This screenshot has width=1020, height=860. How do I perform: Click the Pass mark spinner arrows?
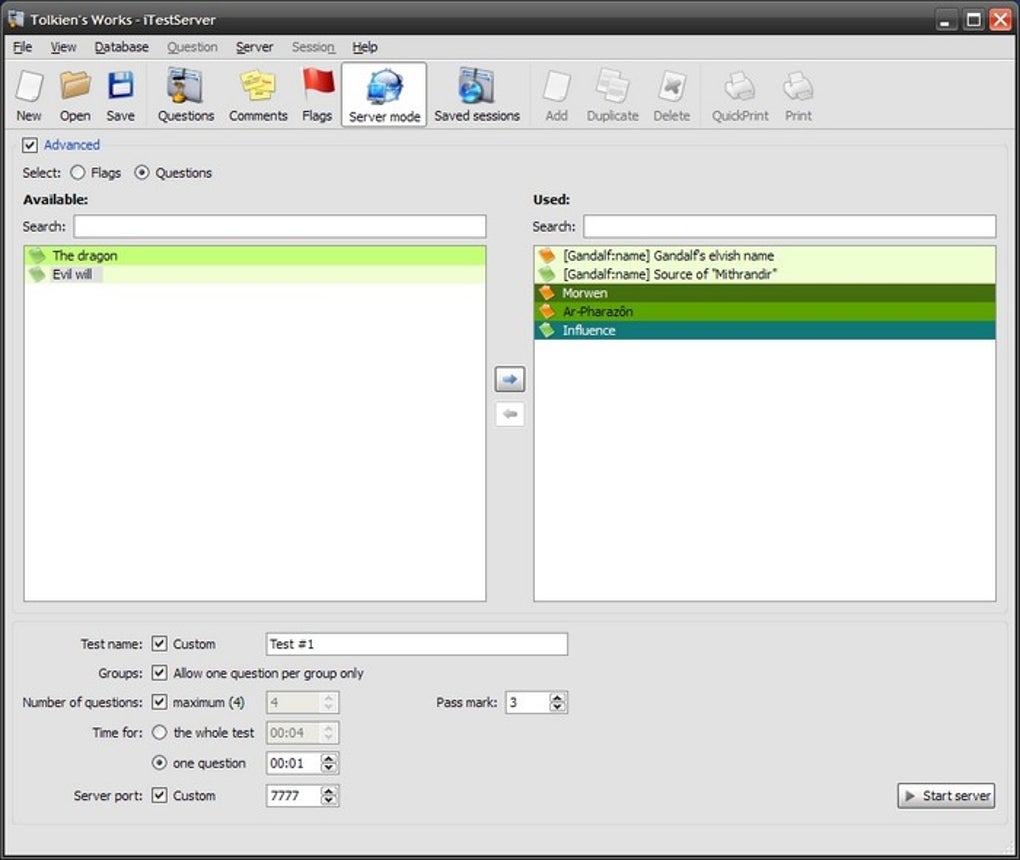pos(557,703)
